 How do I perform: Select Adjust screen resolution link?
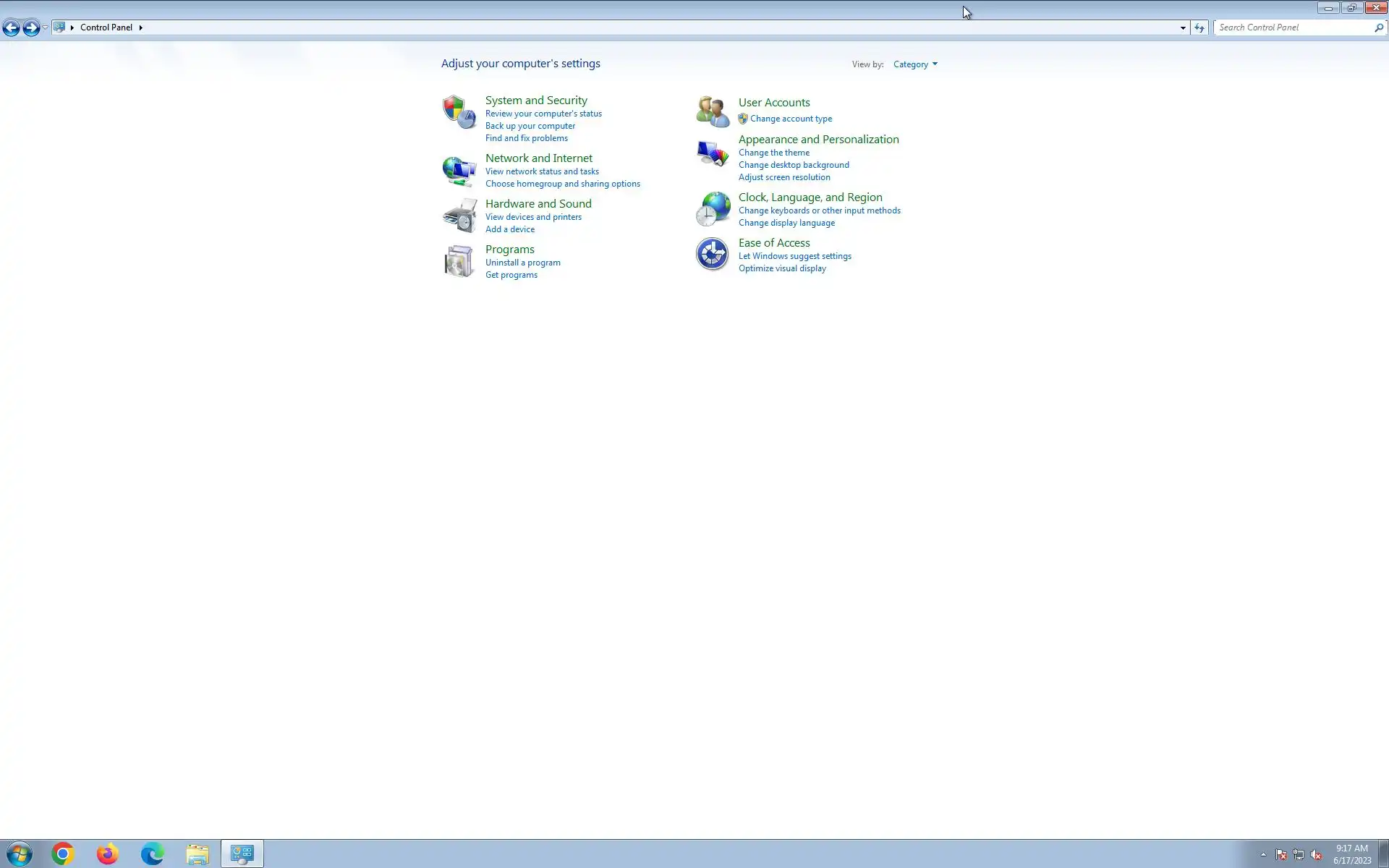784,177
